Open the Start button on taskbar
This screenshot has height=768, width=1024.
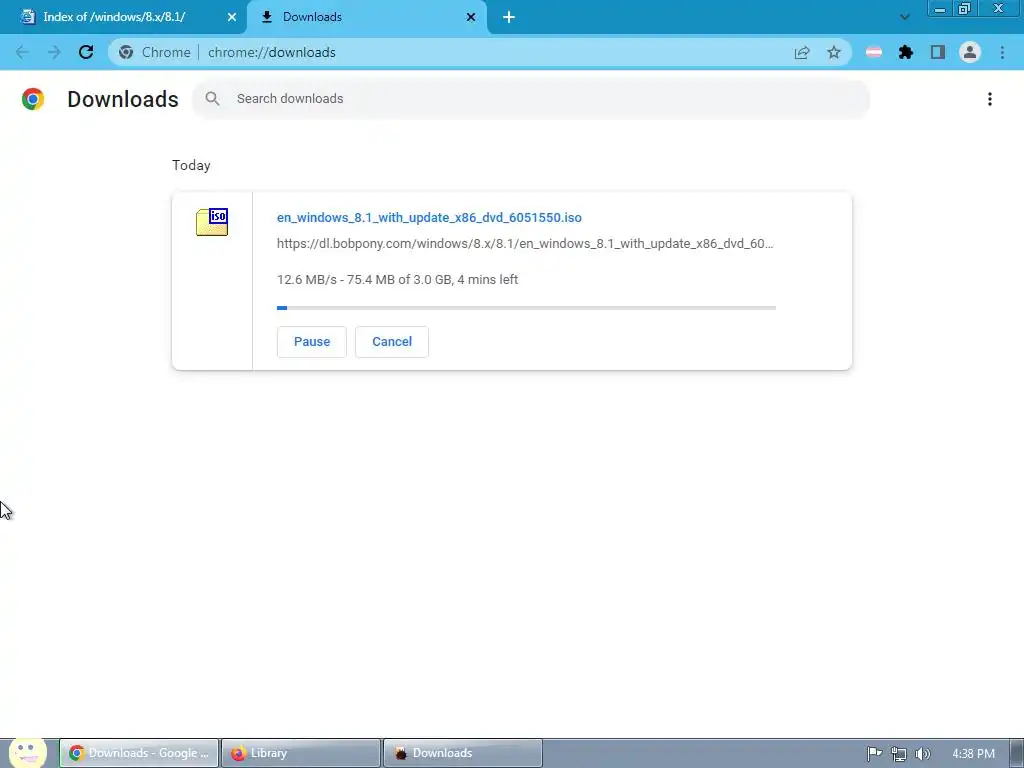coord(27,753)
